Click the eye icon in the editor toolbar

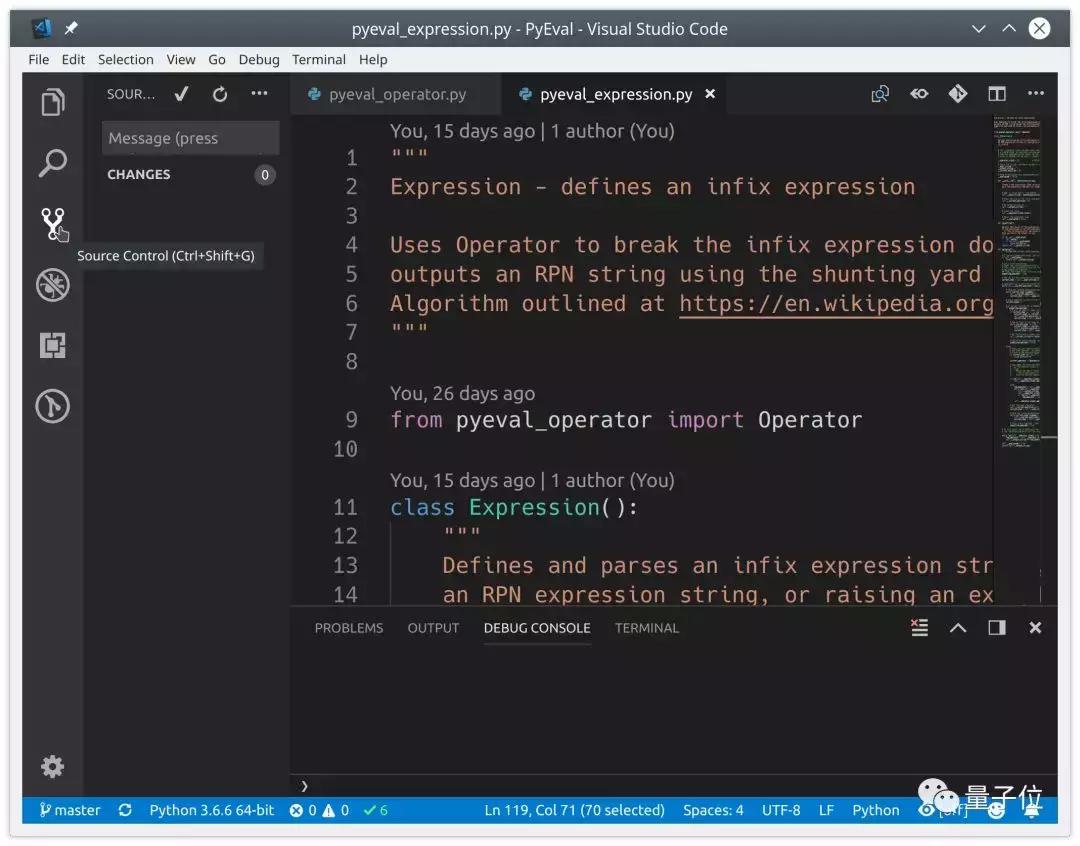918,93
